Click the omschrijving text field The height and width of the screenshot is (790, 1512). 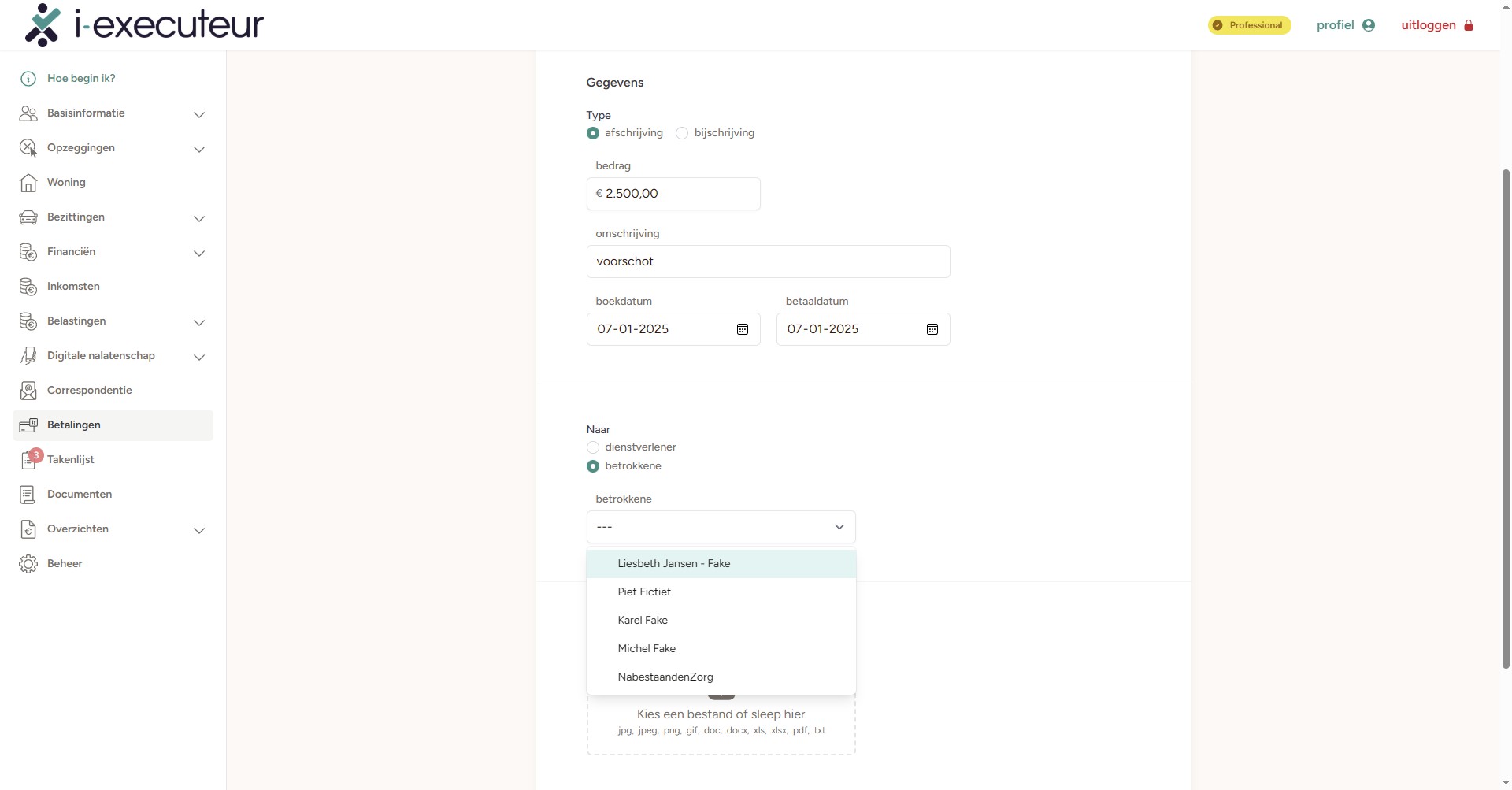tap(768, 261)
